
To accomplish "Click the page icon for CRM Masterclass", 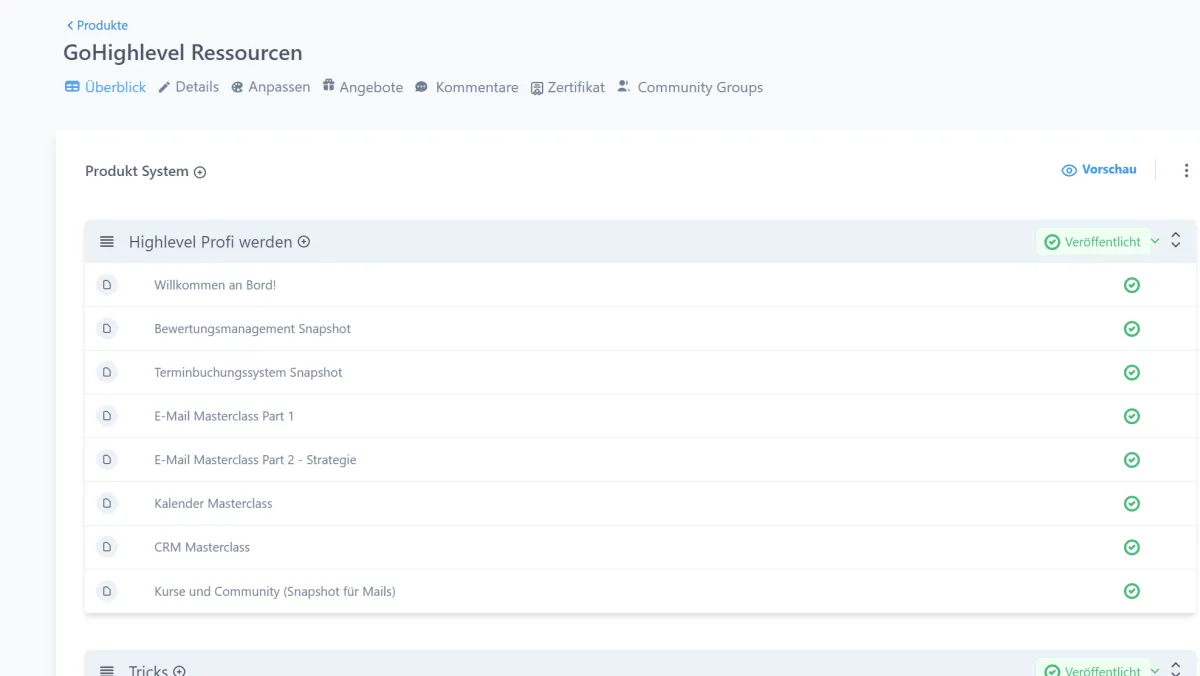I will (x=107, y=547).
